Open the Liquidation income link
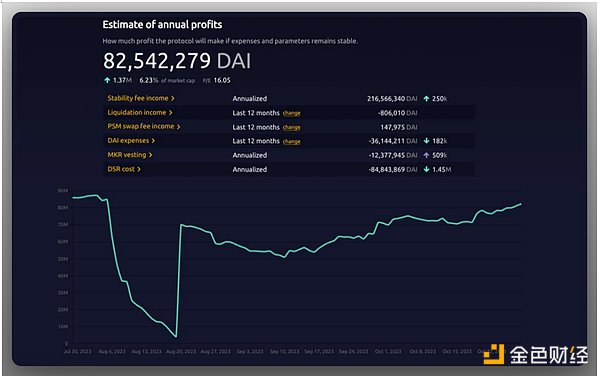The height and width of the screenshot is (376, 600). (x=140, y=112)
